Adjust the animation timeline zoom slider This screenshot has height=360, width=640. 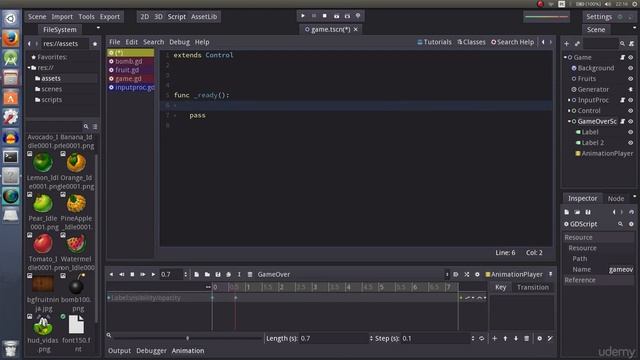188,338
